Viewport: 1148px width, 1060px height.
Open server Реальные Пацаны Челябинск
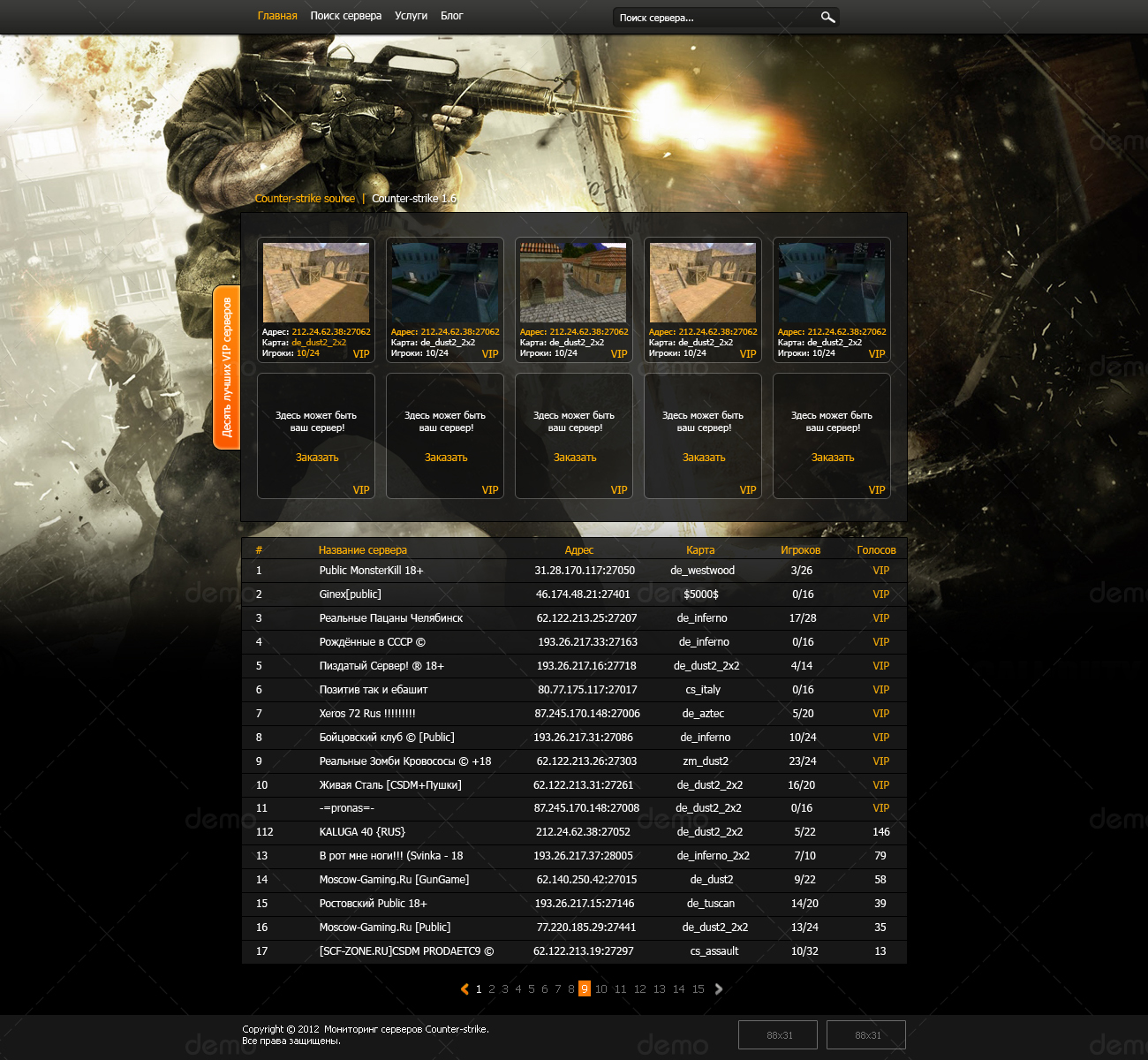[x=391, y=618]
